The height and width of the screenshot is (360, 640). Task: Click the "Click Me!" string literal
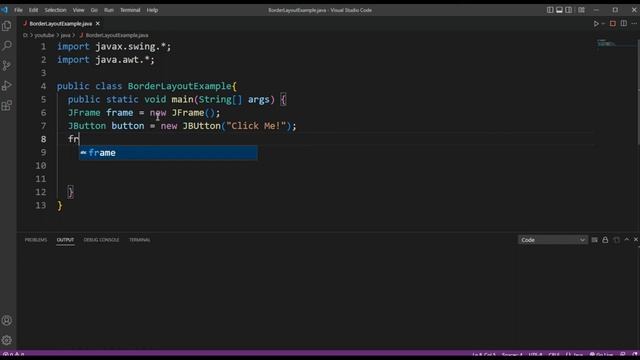256,126
